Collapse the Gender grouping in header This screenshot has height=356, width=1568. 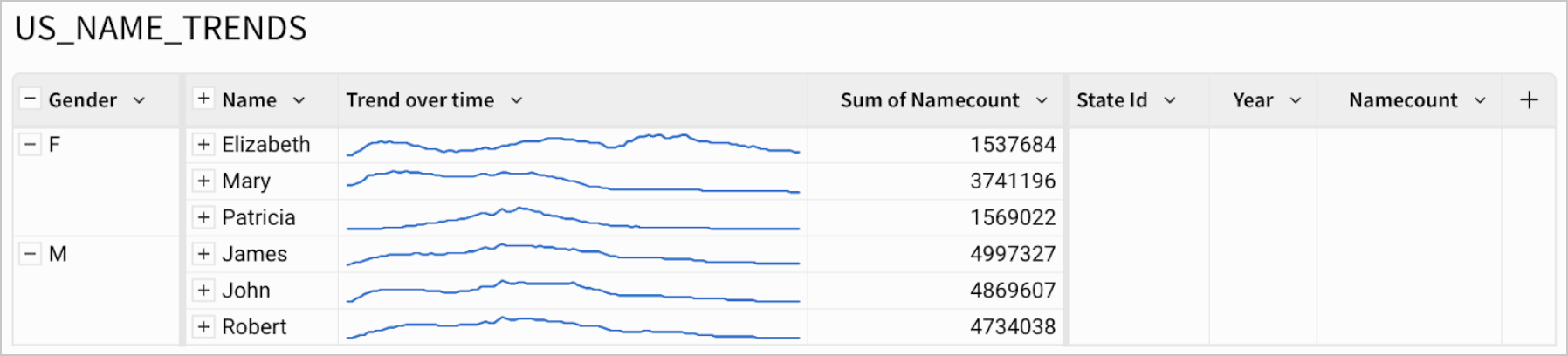30,99
